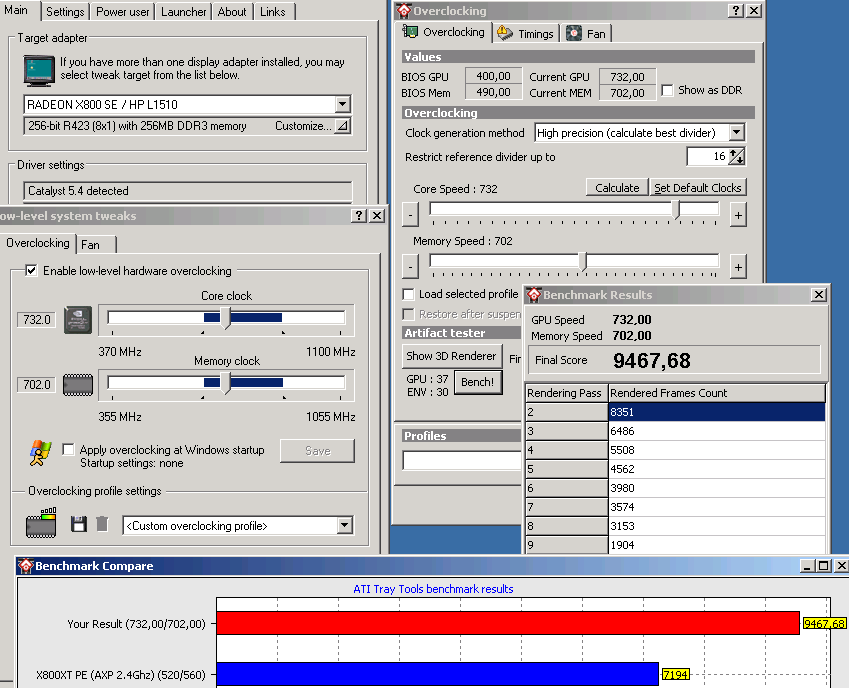The width and height of the screenshot is (850, 688).
Task: Open help in the Overclocking window
Action: [736, 10]
